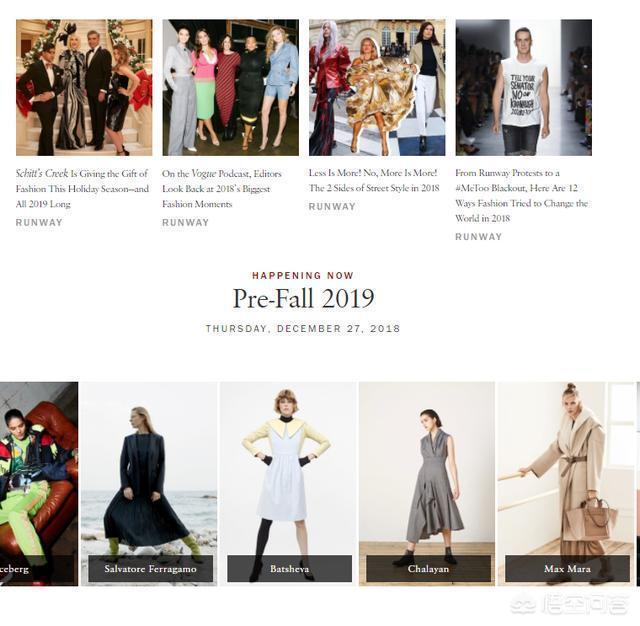
Task: Click the Batsheva model in white dress photo
Action: (288, 469)
